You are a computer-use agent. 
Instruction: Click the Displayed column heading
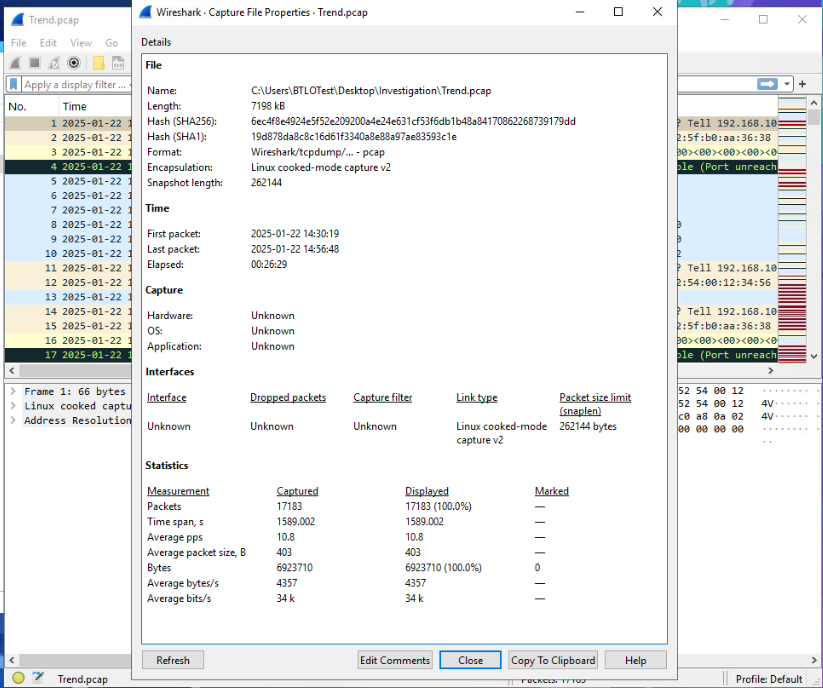[x=427, y=491]
